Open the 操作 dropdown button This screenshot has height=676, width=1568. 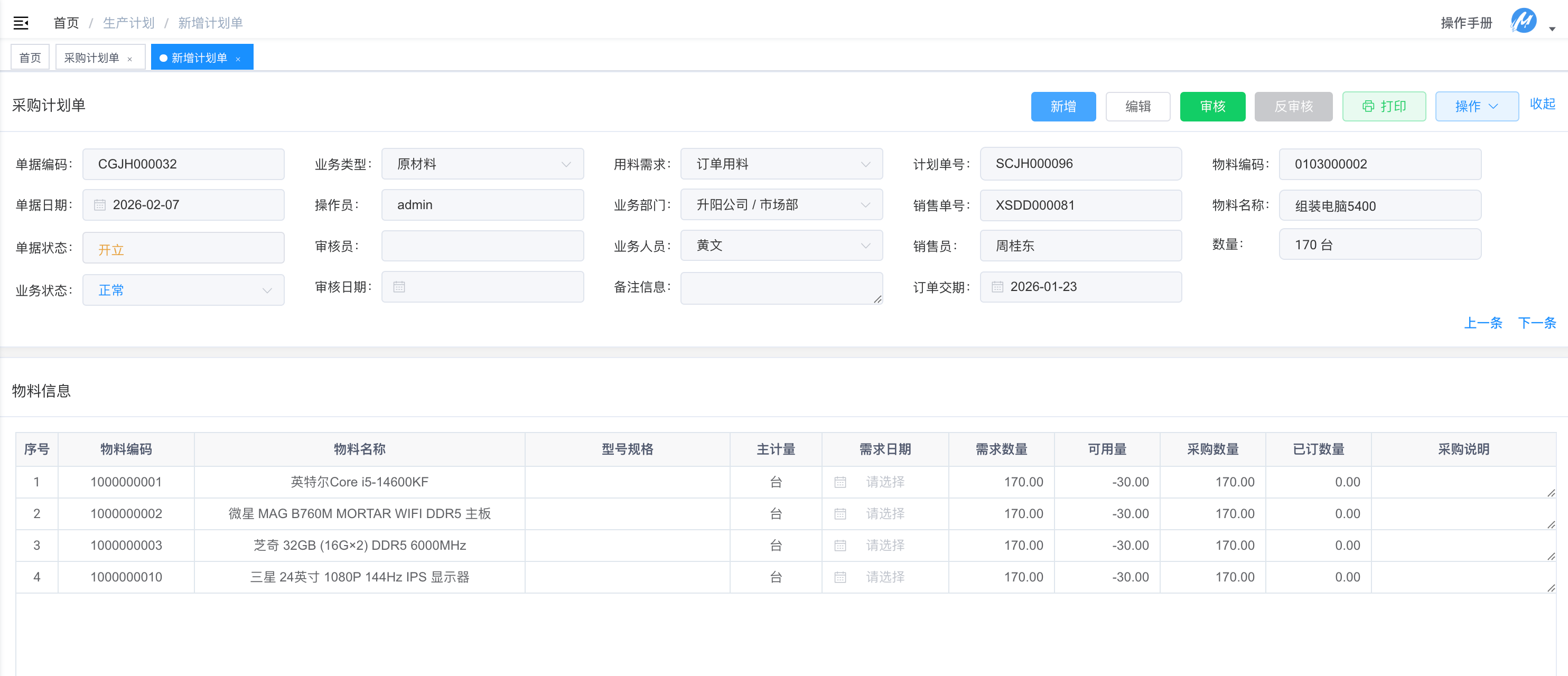[1476, 107]
